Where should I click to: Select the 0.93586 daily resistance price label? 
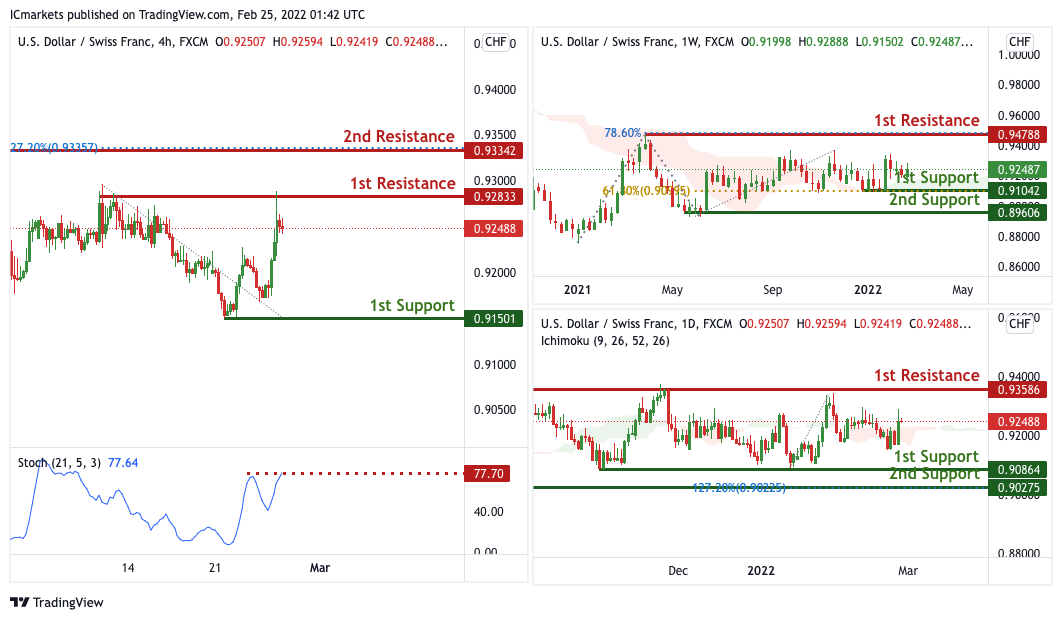coord(1018,390)
